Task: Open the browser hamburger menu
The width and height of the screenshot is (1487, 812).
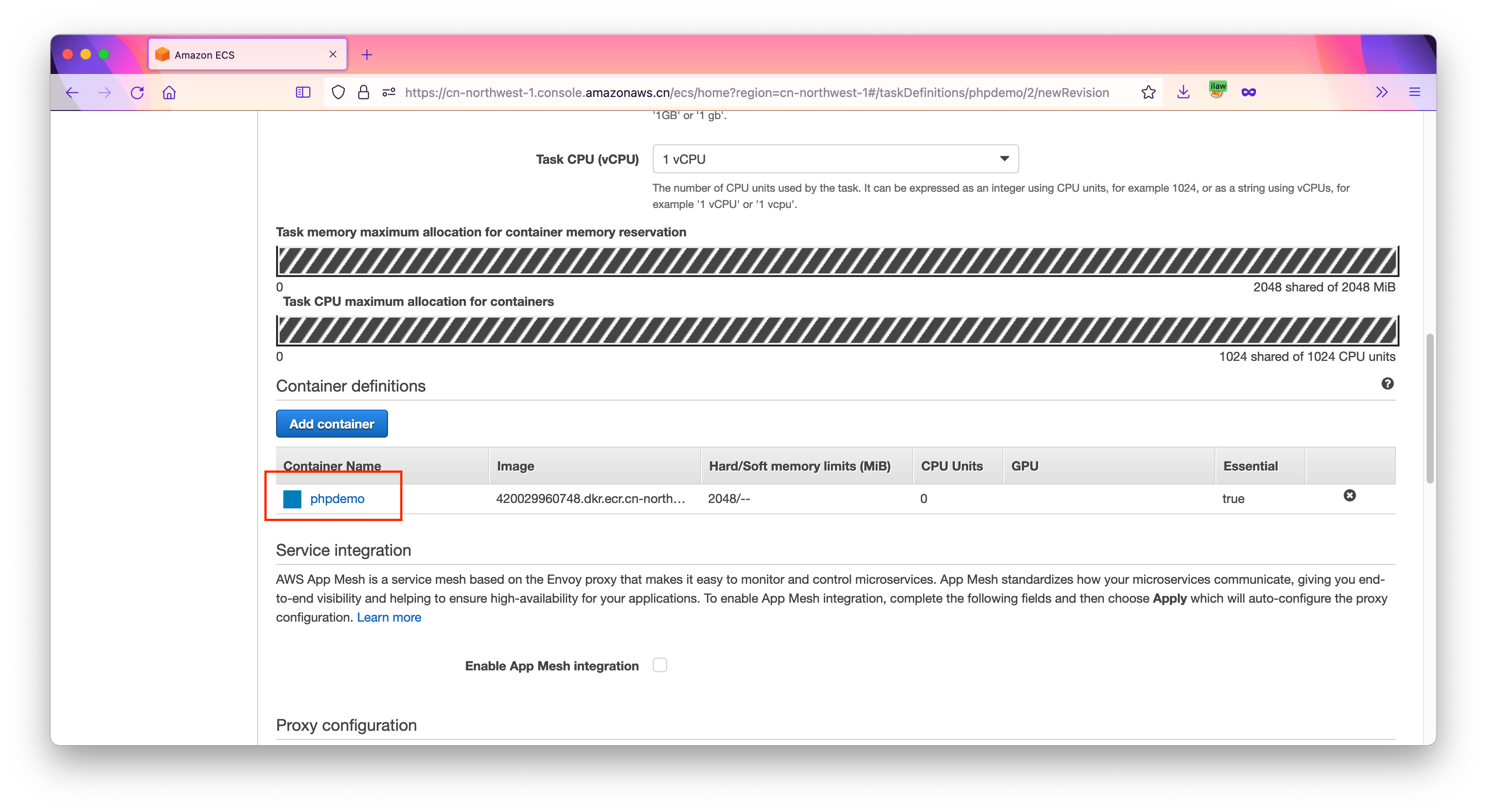Action: pos(1414,92)
